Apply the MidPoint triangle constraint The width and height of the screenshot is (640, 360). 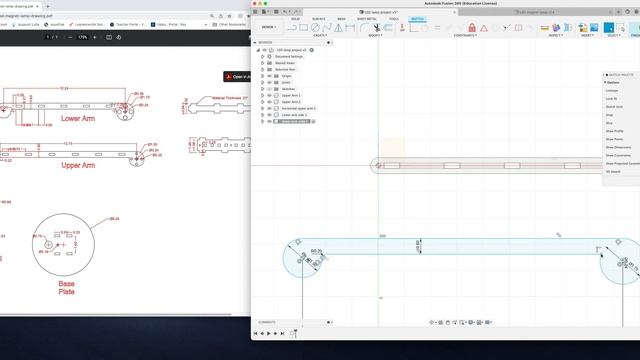click(x=484, y=28)
